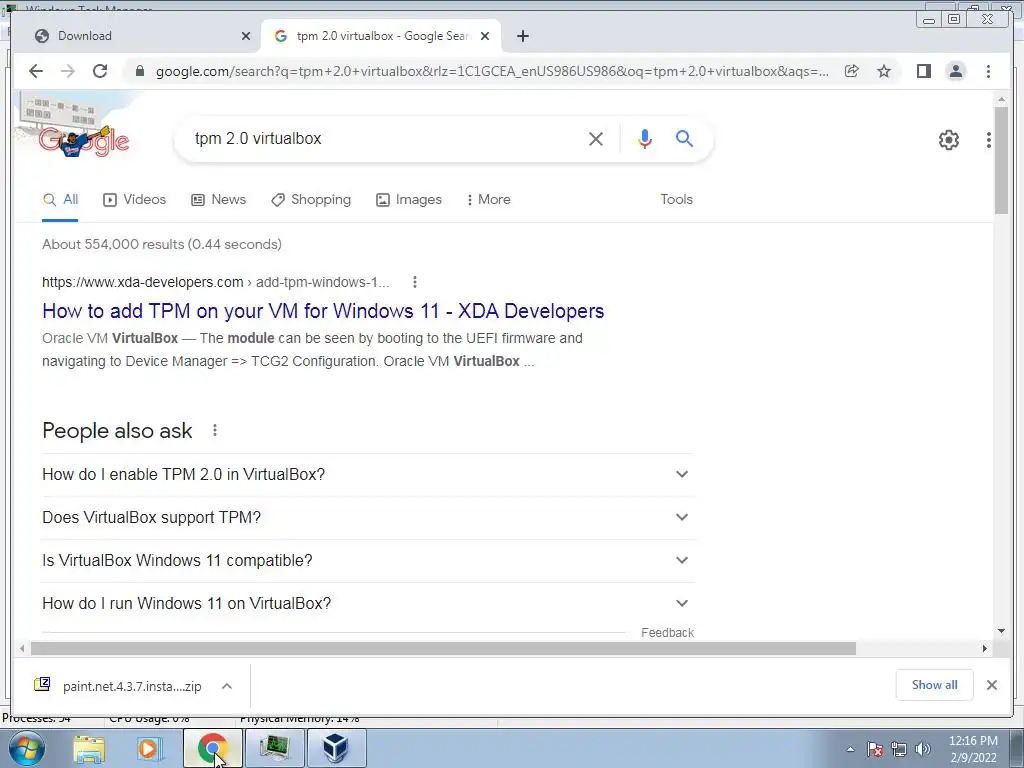Open Tools search options
This screenshot has height=768, width=1024.
(676, 200)
